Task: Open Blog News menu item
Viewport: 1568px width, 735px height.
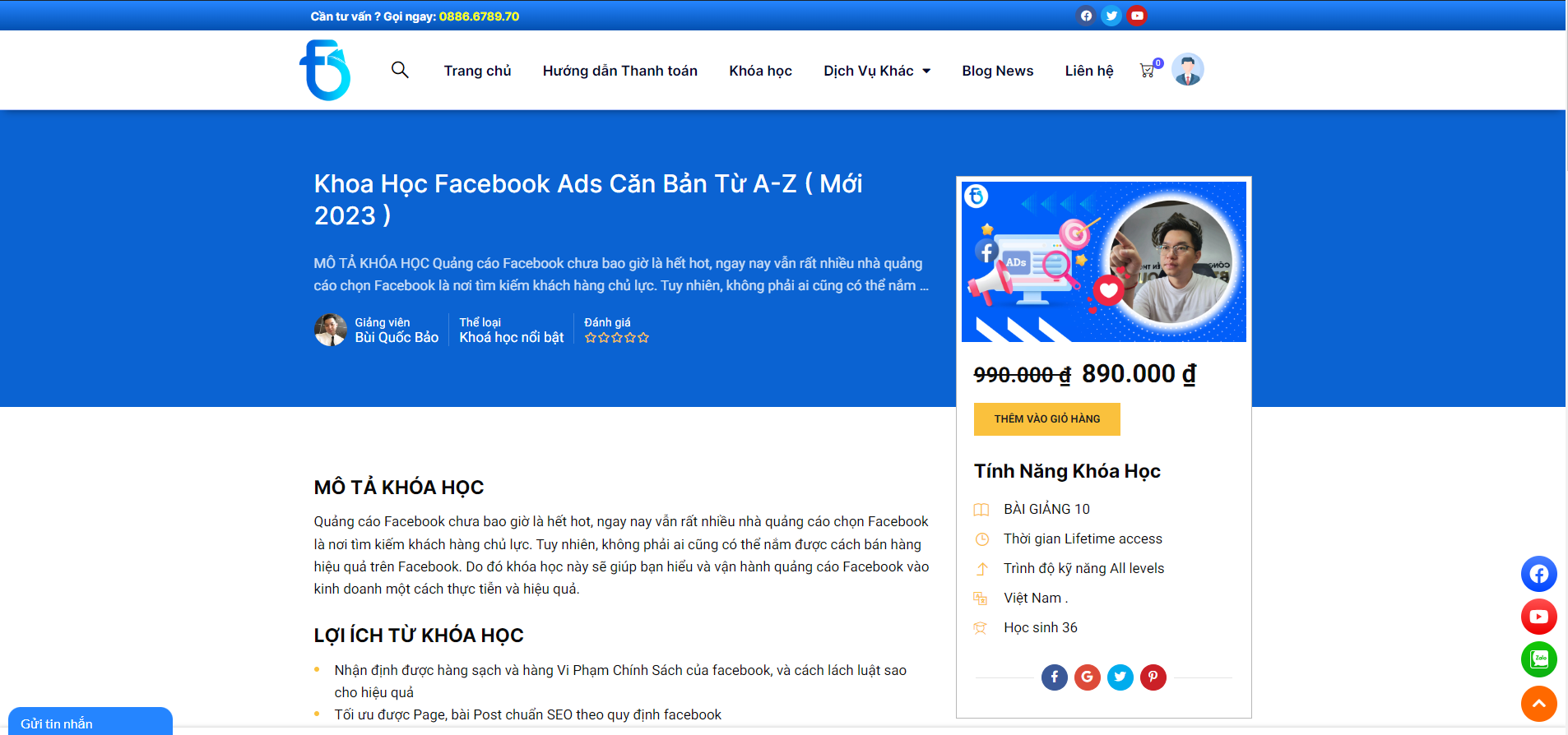Action: [x=998, y=71]
